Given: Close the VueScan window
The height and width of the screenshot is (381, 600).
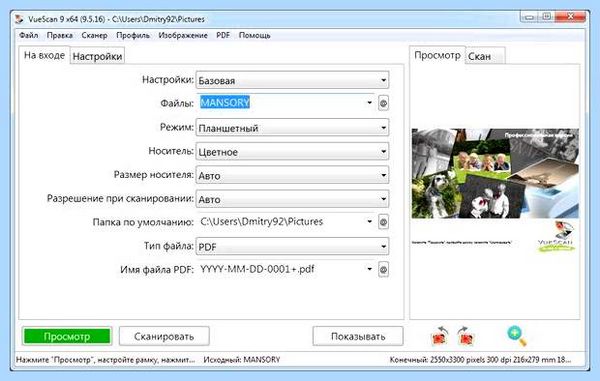Looking at the screenshot, I should pos(570,17).
